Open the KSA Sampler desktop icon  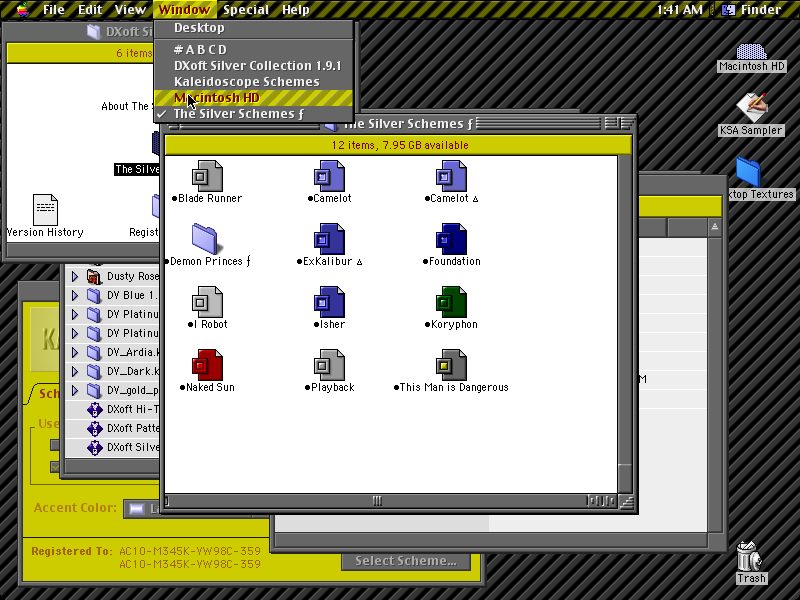click(x=751, y=107)
